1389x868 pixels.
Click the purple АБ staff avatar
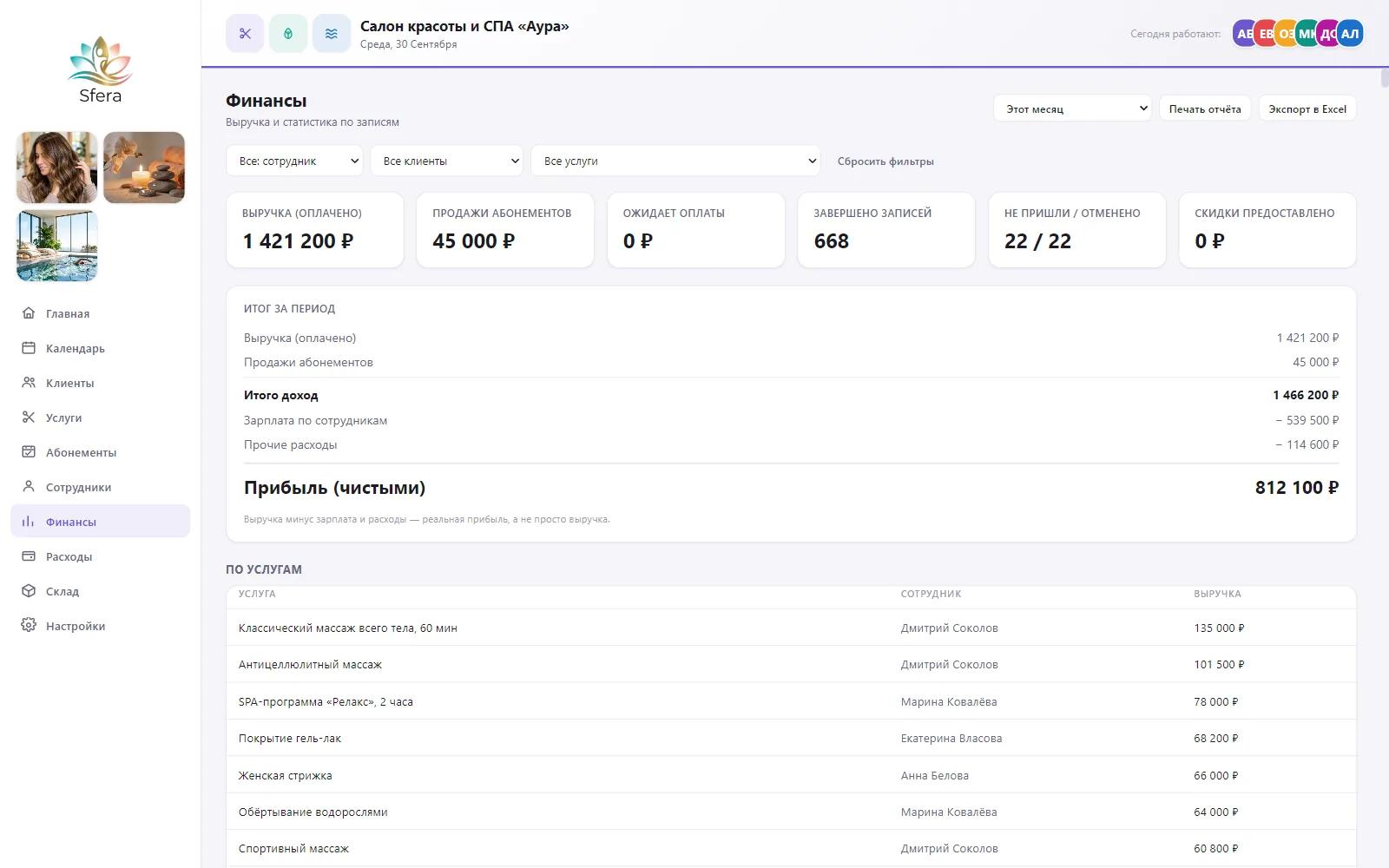coord(1243,34)
